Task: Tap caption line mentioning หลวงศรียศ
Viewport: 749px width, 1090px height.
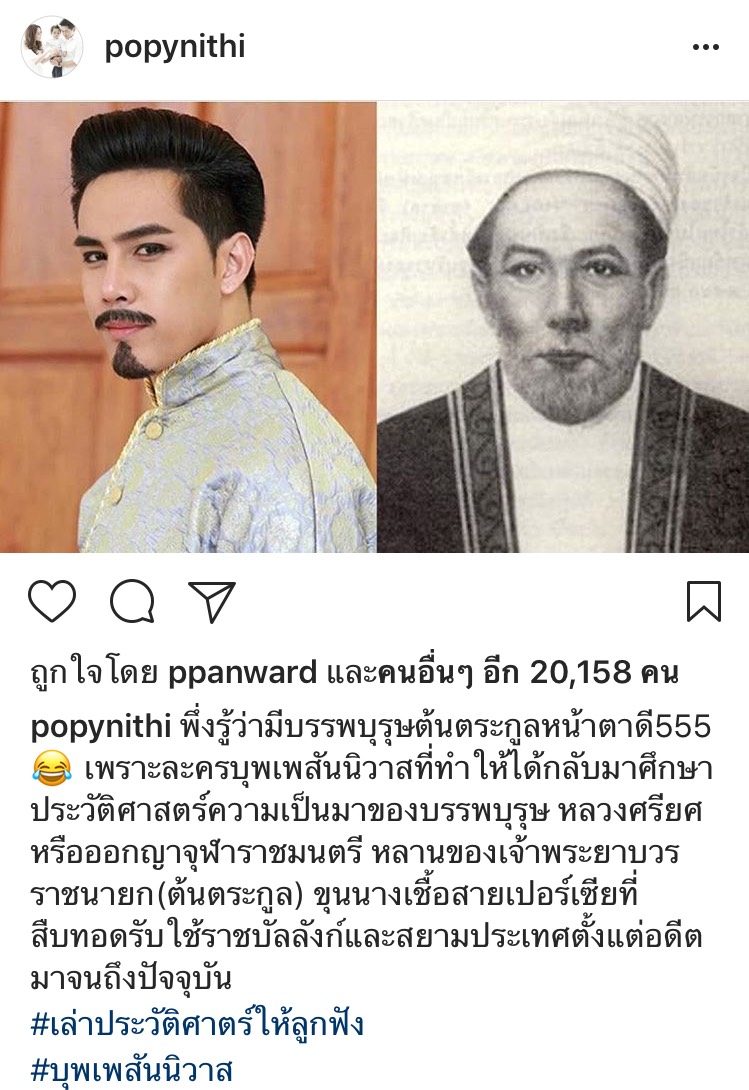Action: 367,811
